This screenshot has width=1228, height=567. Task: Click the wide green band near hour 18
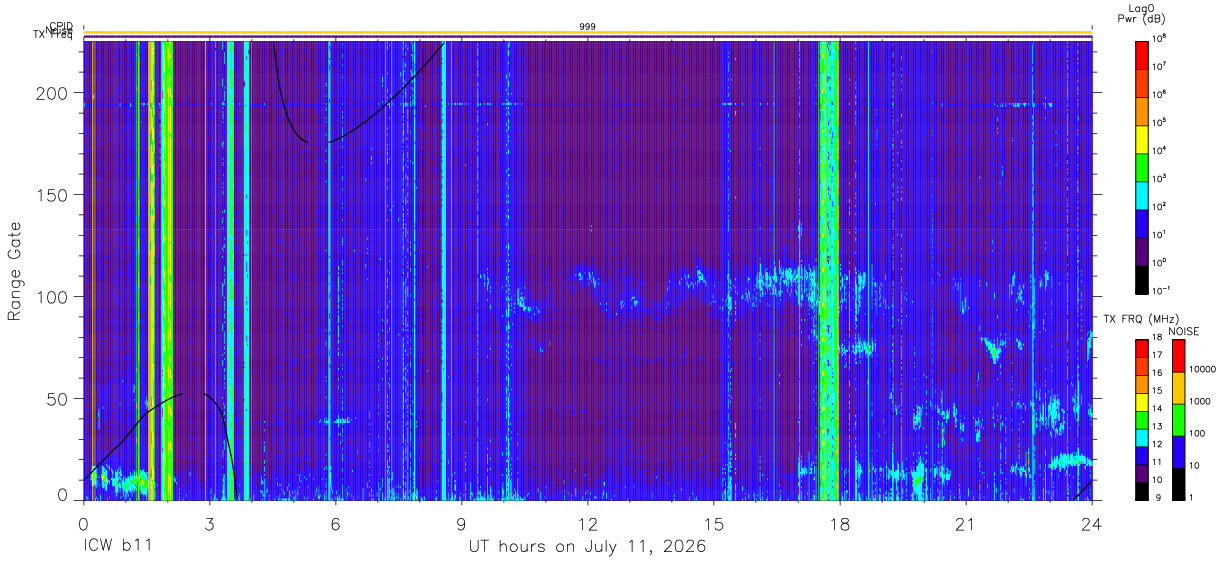[x=828, y=270]
